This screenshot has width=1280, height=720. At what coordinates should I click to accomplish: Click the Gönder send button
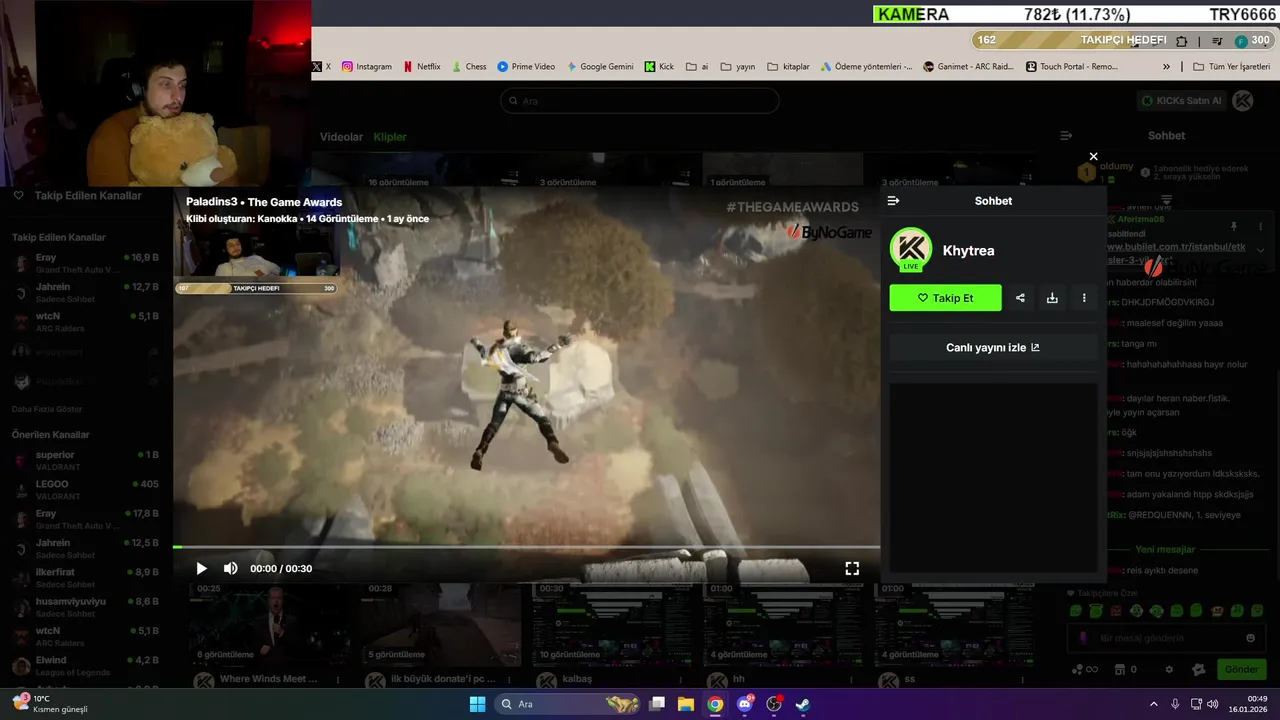(x=1241, y=669)
